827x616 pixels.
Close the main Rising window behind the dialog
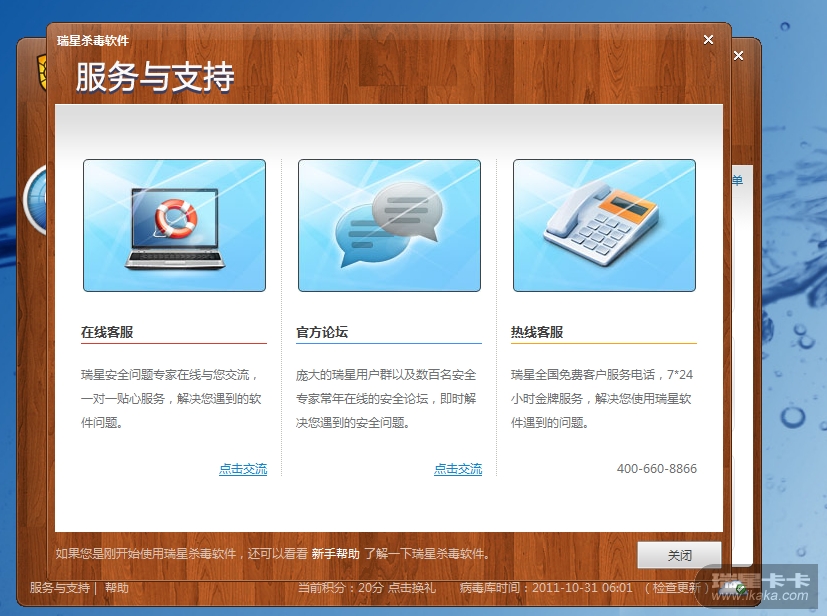(738, 56)
